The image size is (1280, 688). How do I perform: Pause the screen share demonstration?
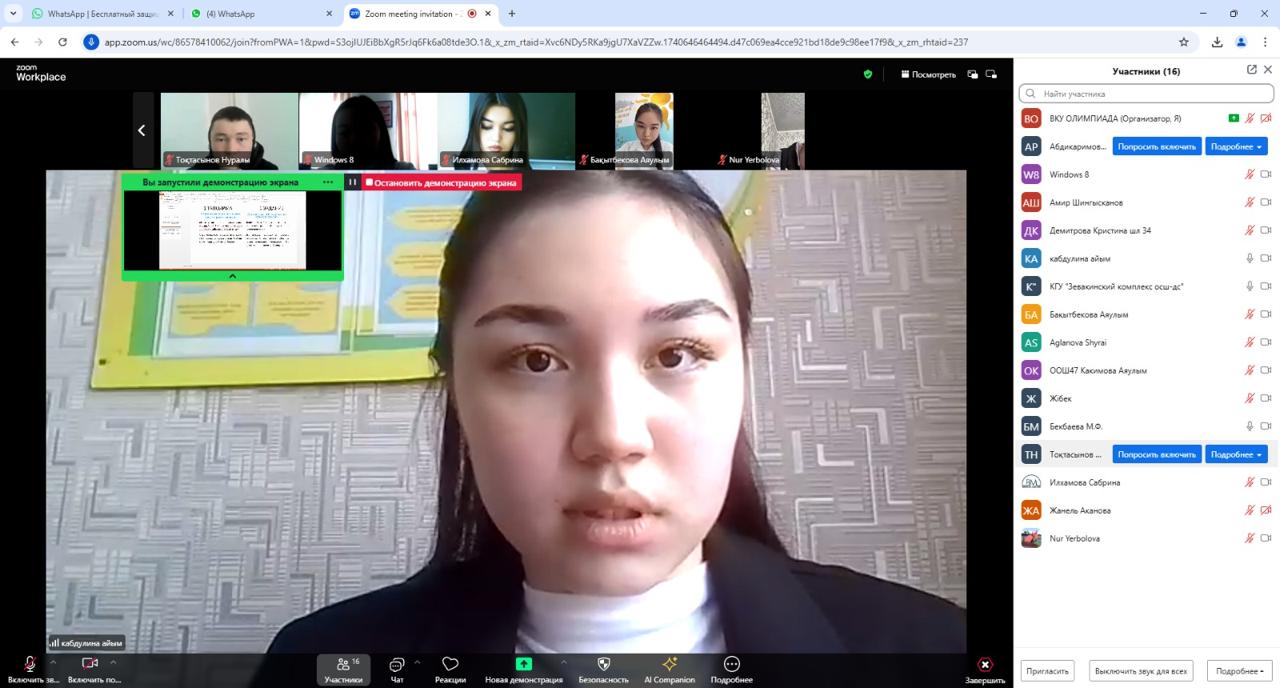pos(352,182)
